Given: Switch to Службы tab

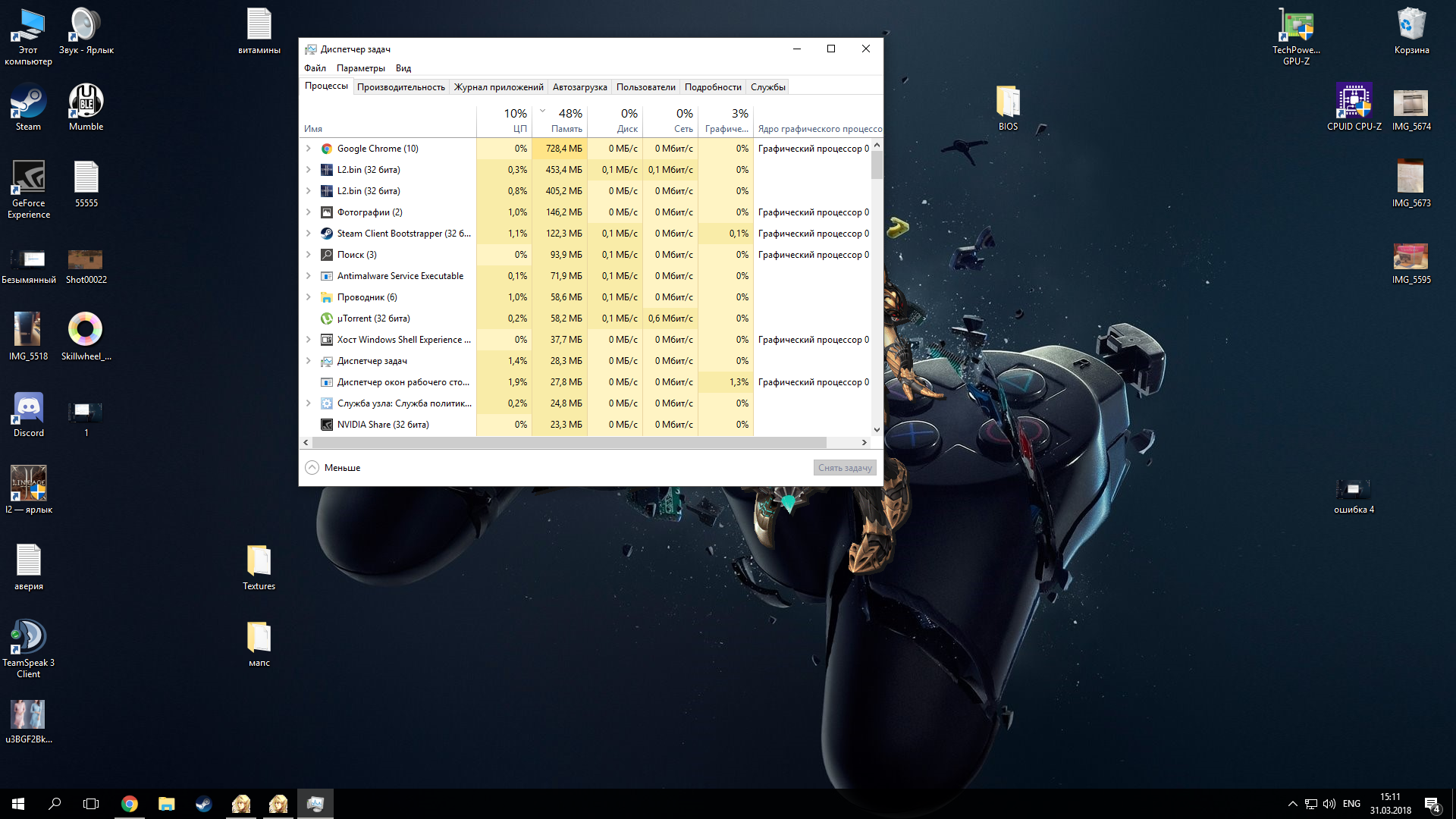Looking at the screenshot, I should point(768,87).
